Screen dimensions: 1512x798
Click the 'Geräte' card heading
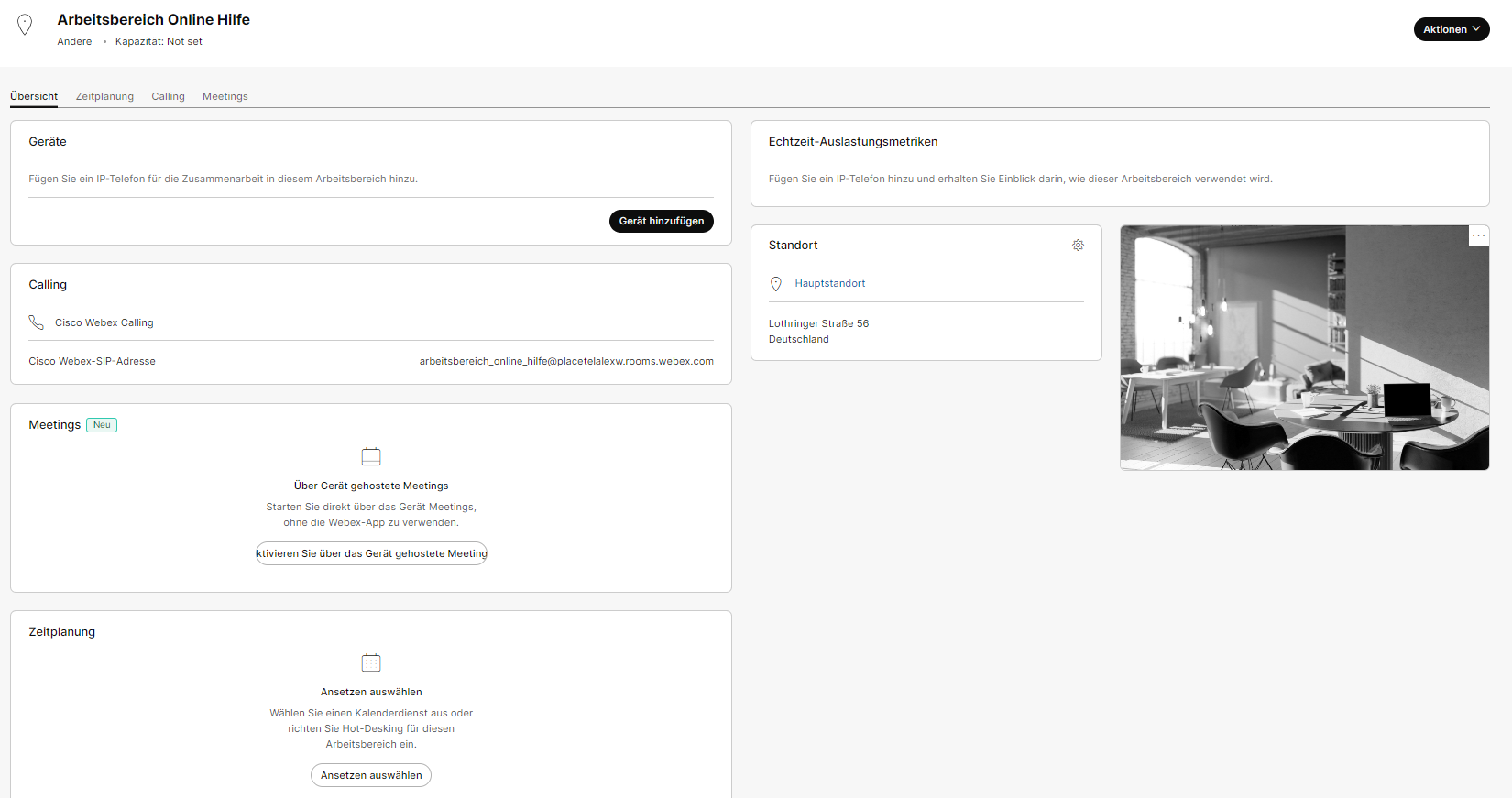48,142
